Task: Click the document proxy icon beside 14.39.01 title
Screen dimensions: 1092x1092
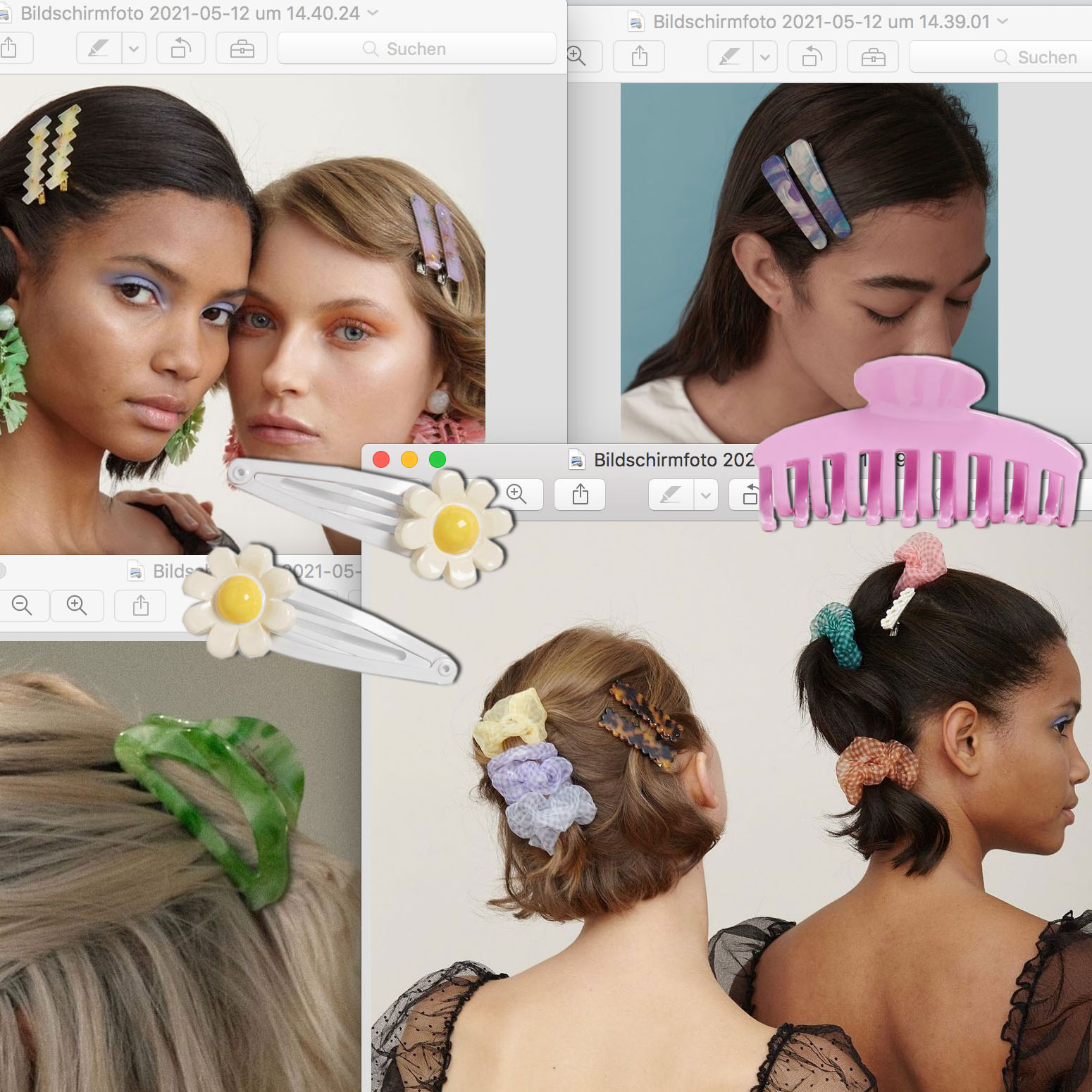Action: [636, 22]
